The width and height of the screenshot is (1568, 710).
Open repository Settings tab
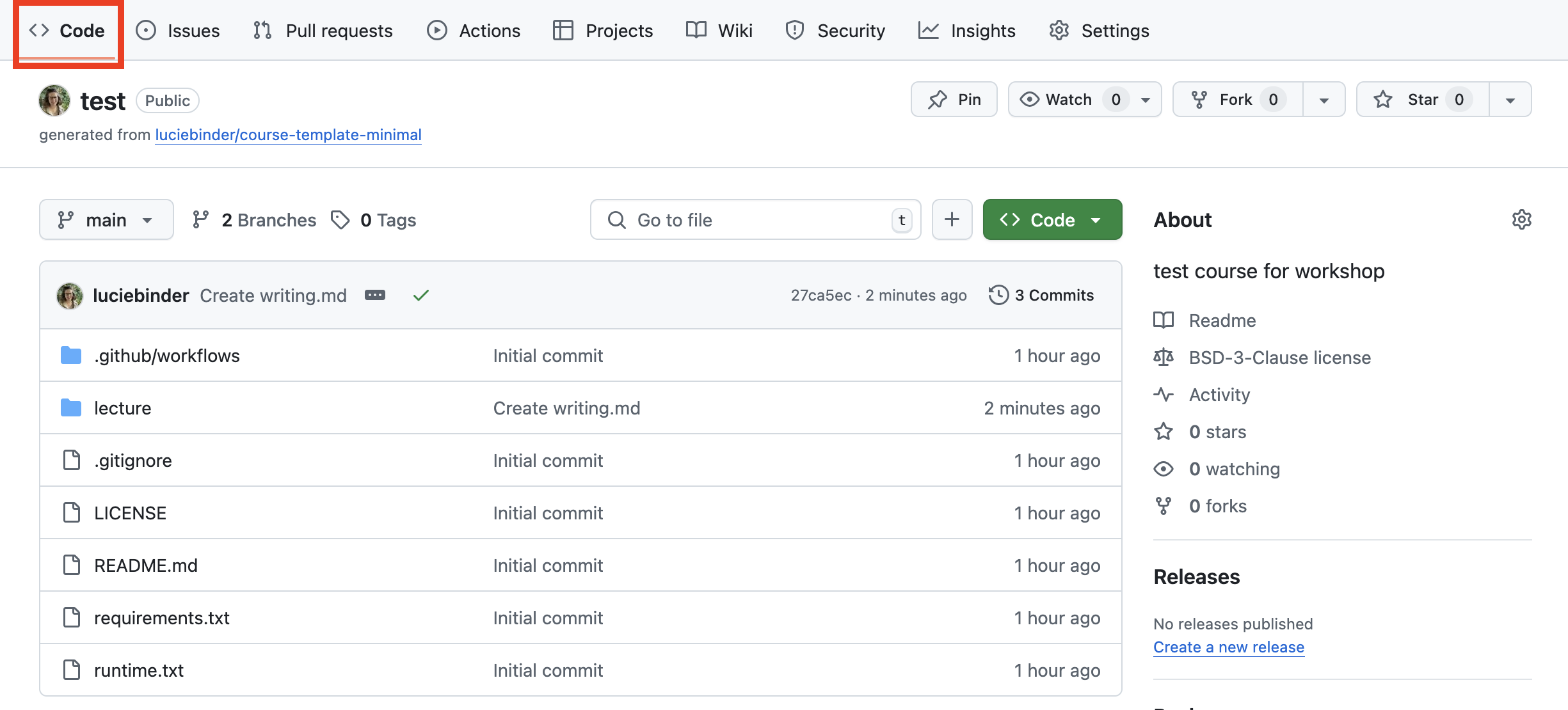pyautogui.click(x=1100, y=31)
